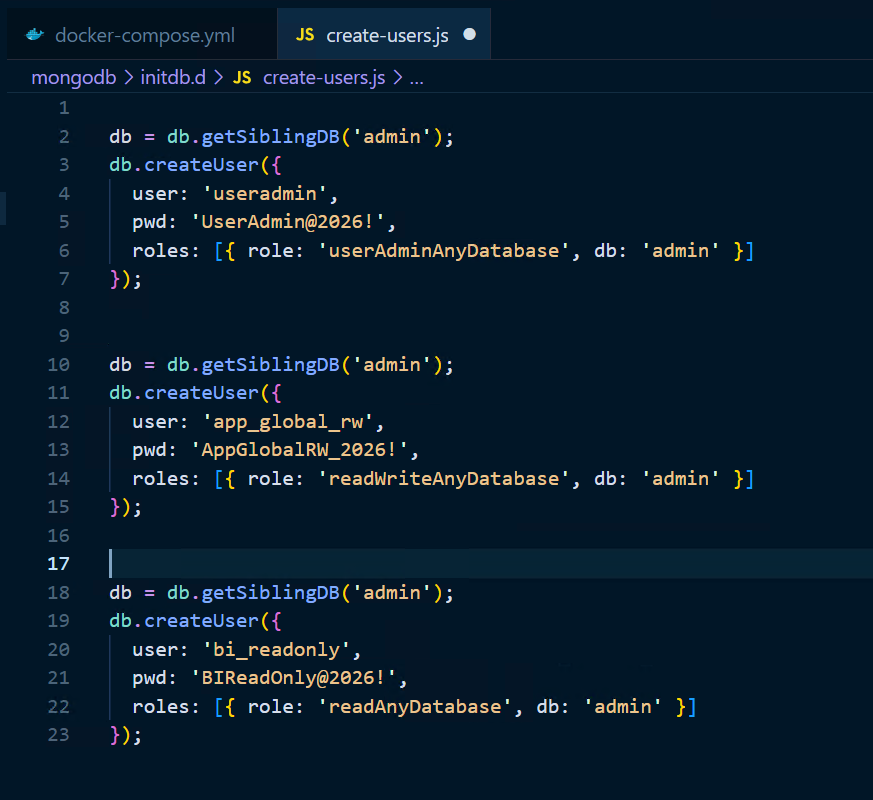Open the create-users.js breadcrumb file list
The image size is (873, 800).
[323, 78]
